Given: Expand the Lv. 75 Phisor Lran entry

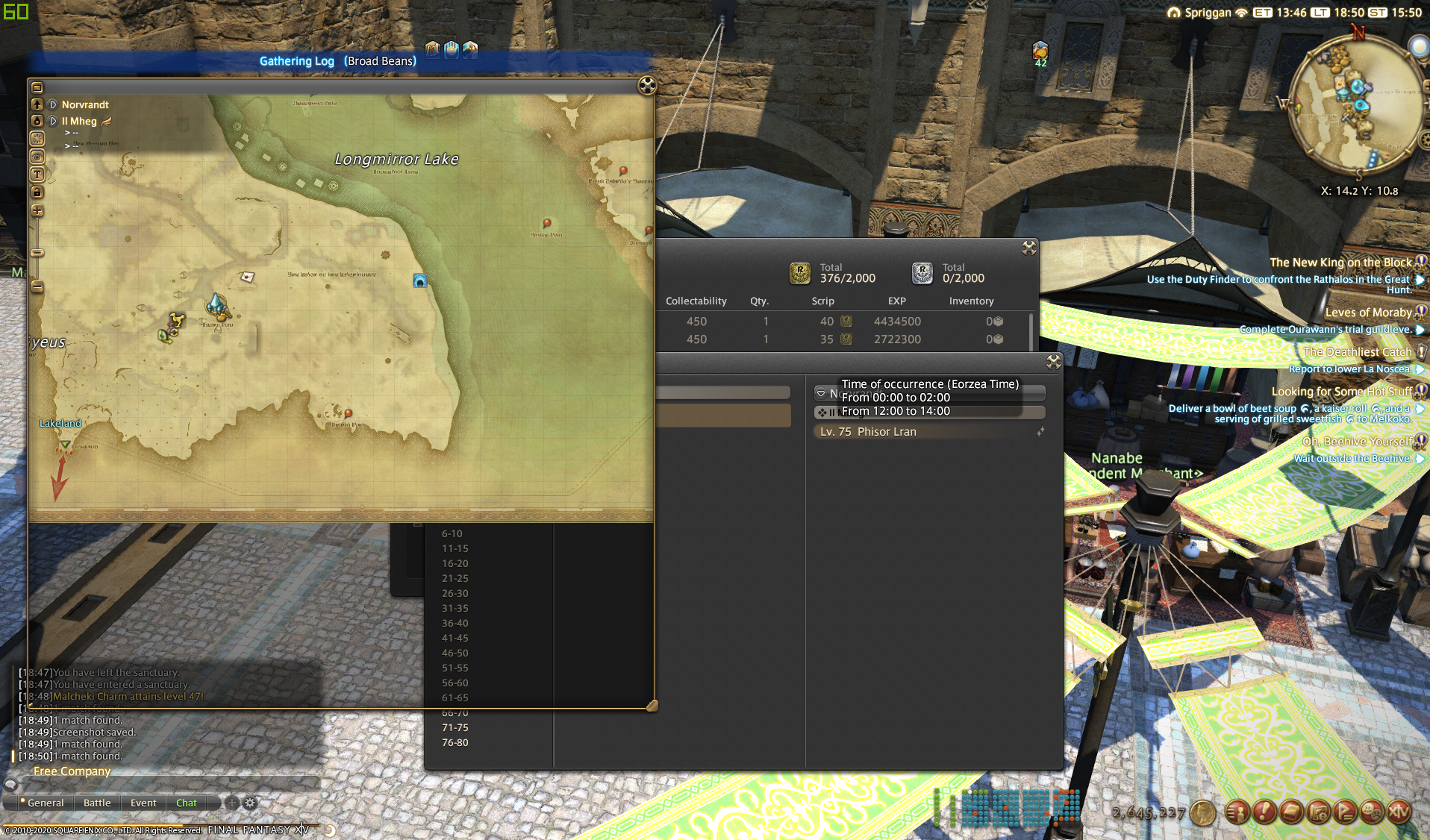Looking at the screenshot, I should pyautogui.click(x=929, y=431).
